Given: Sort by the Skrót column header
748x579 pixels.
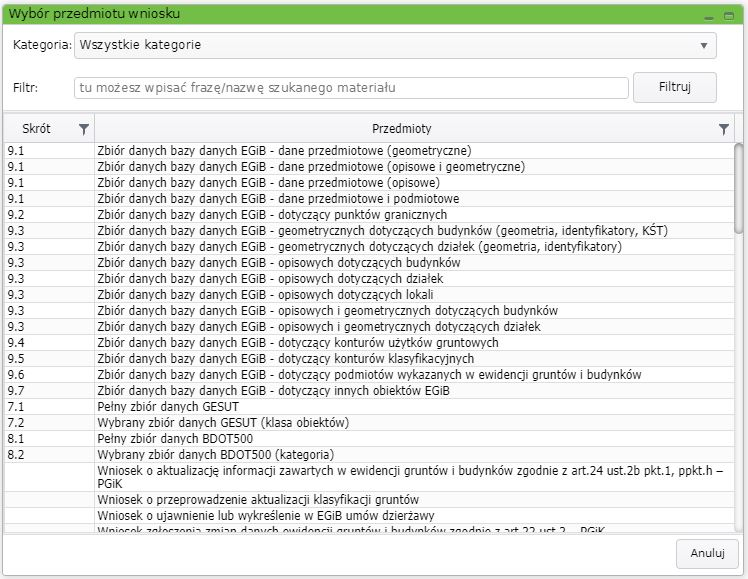Looking at the screenshot, I should tap(40, 129).
